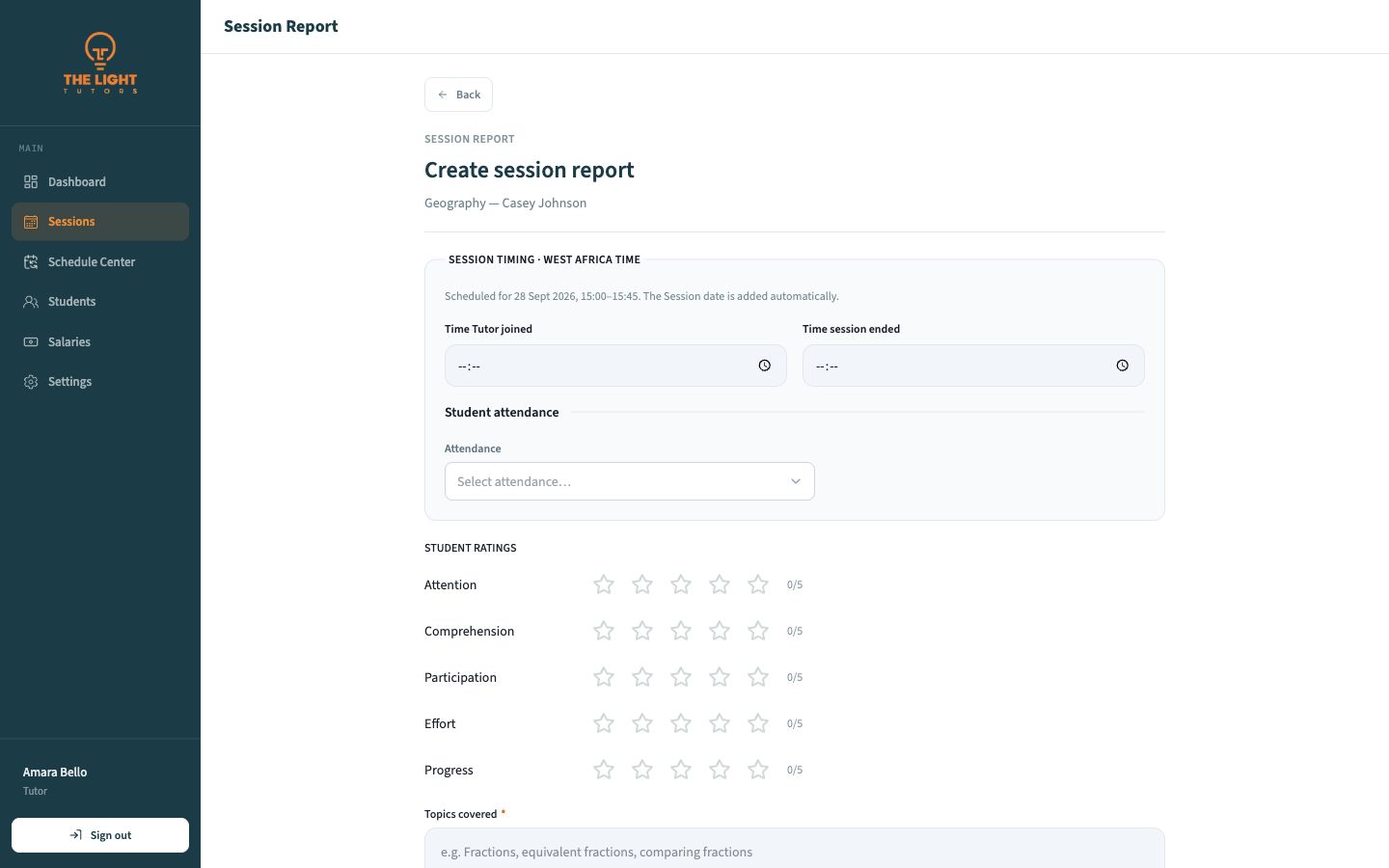Viewport: 1389px width, 868px height.
Task: Click the Salaries banknote icon
Action: tap(31, 341)
